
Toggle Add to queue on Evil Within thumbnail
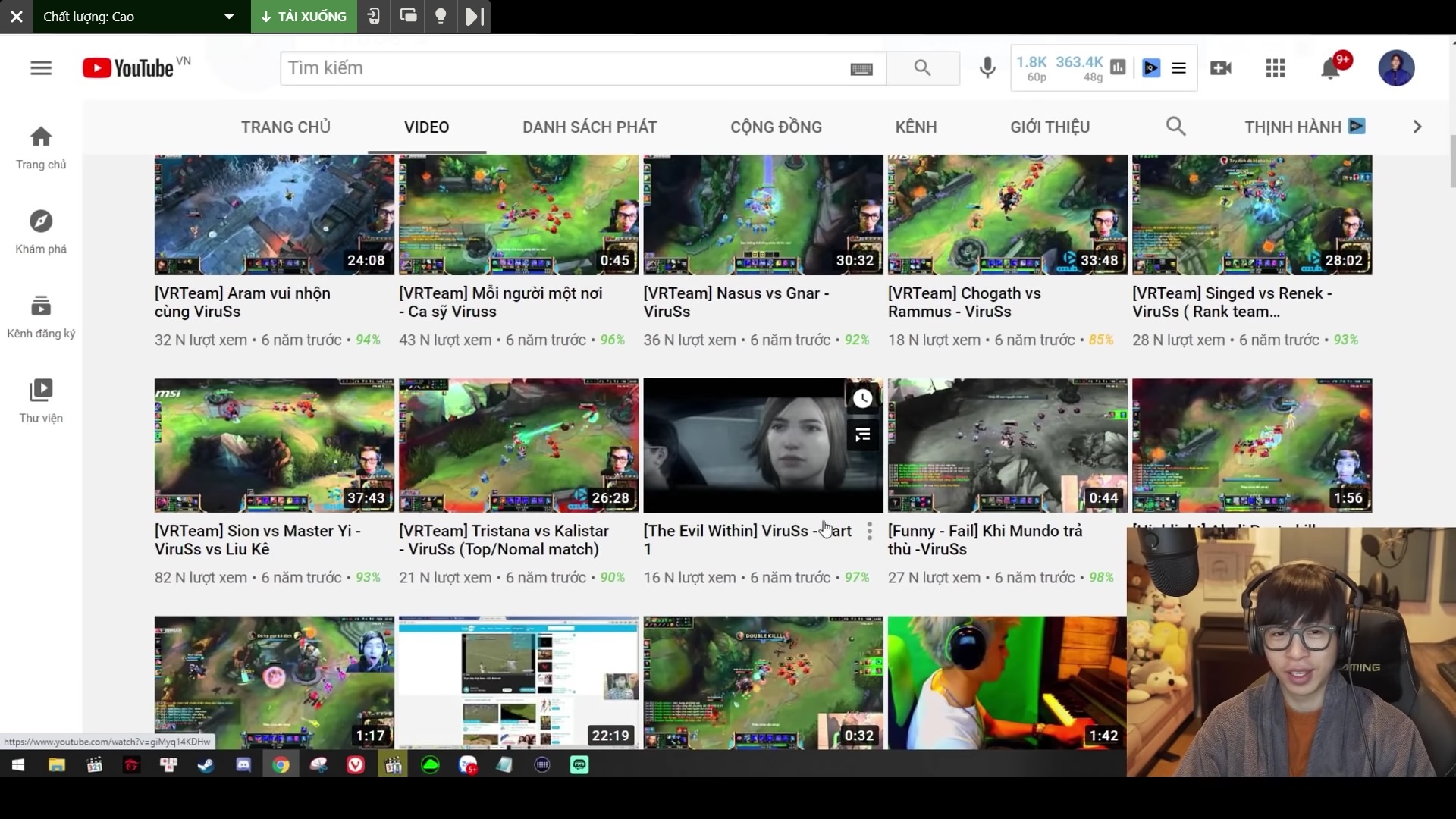[861, 435]
